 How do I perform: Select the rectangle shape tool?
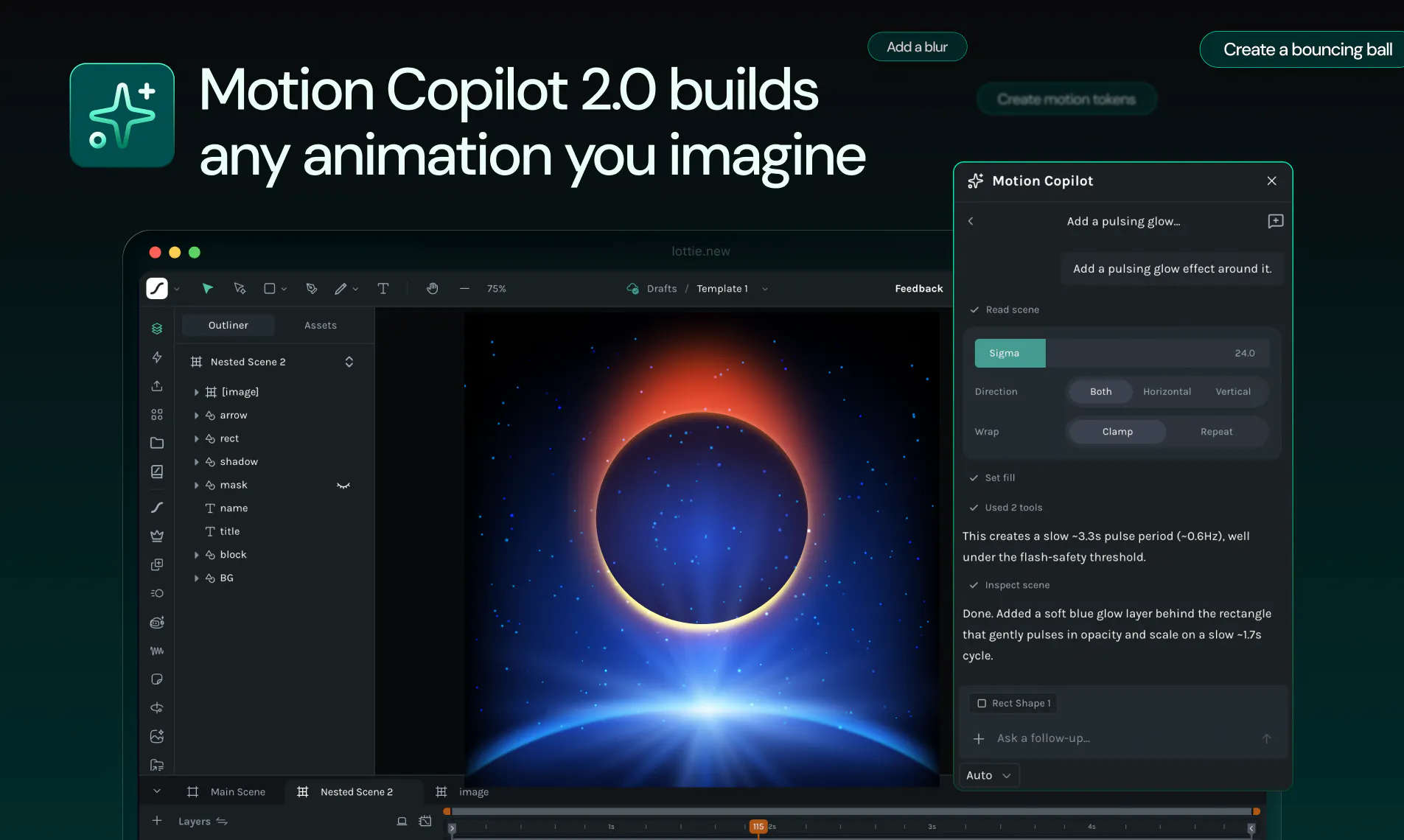coord(270,289)
